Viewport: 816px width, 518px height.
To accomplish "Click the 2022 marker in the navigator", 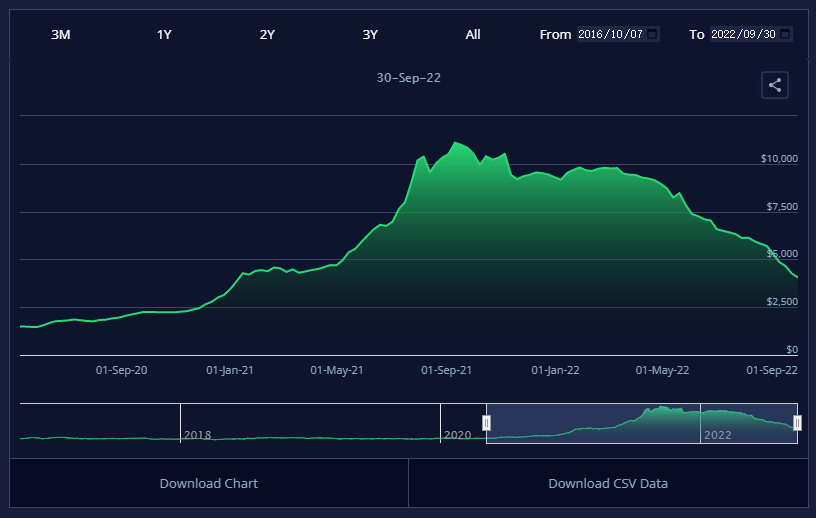I will 717,435.
